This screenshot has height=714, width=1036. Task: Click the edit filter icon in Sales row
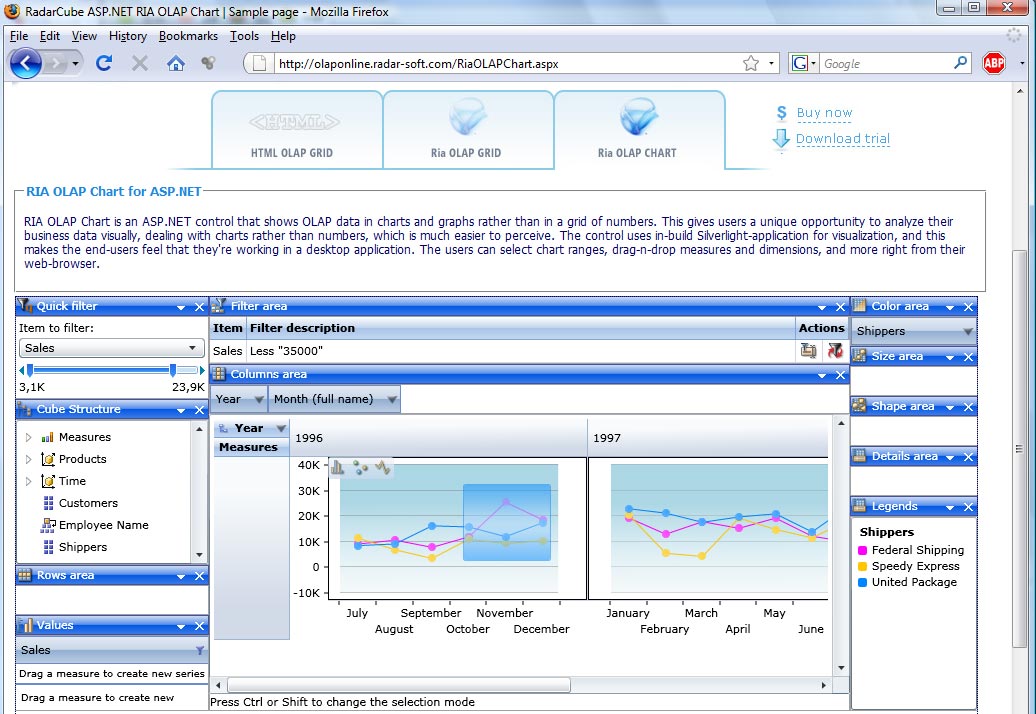(808, 350)
